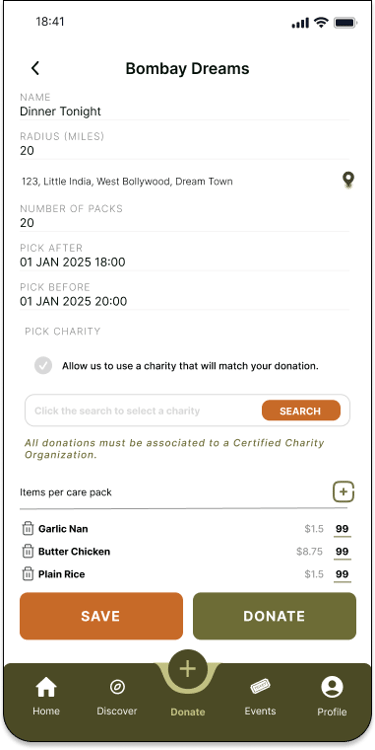Tap the map pin location icon
Viewport: 375px width, 750px height.
click(349, 180)
